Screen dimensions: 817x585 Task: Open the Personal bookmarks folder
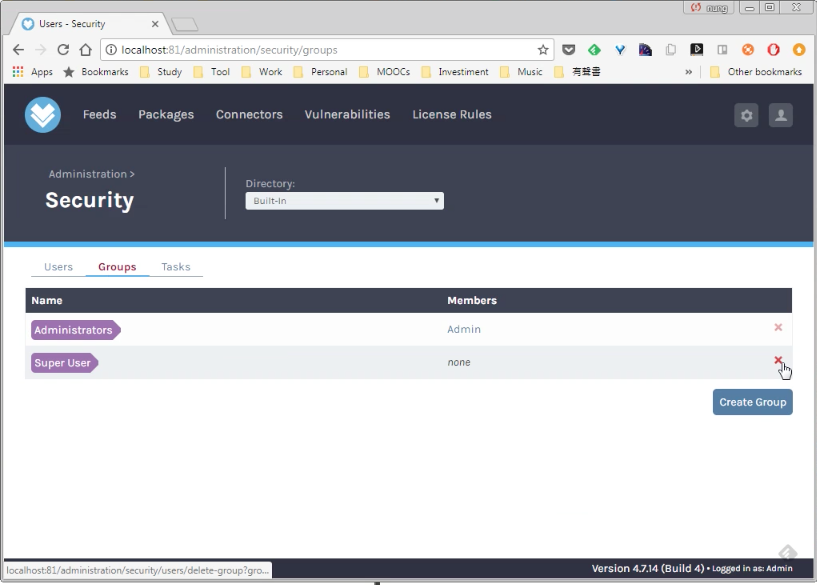pos(320,72)
